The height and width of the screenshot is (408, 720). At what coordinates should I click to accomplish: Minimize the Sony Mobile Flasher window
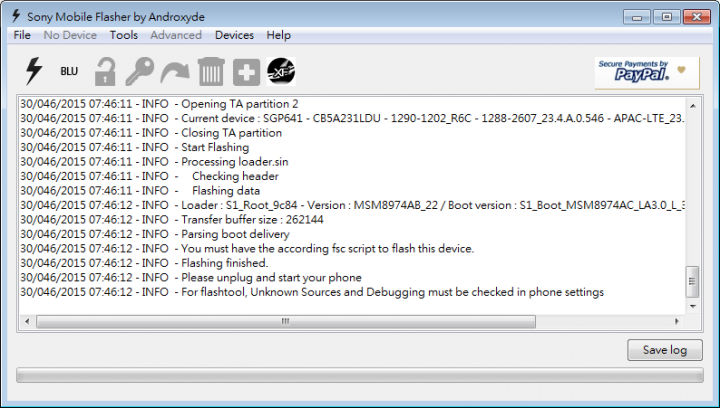pos(637,17)
